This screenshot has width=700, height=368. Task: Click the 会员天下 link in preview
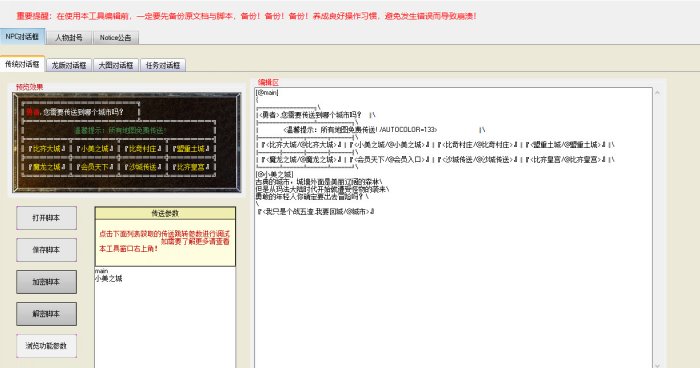tap(95, 167)
